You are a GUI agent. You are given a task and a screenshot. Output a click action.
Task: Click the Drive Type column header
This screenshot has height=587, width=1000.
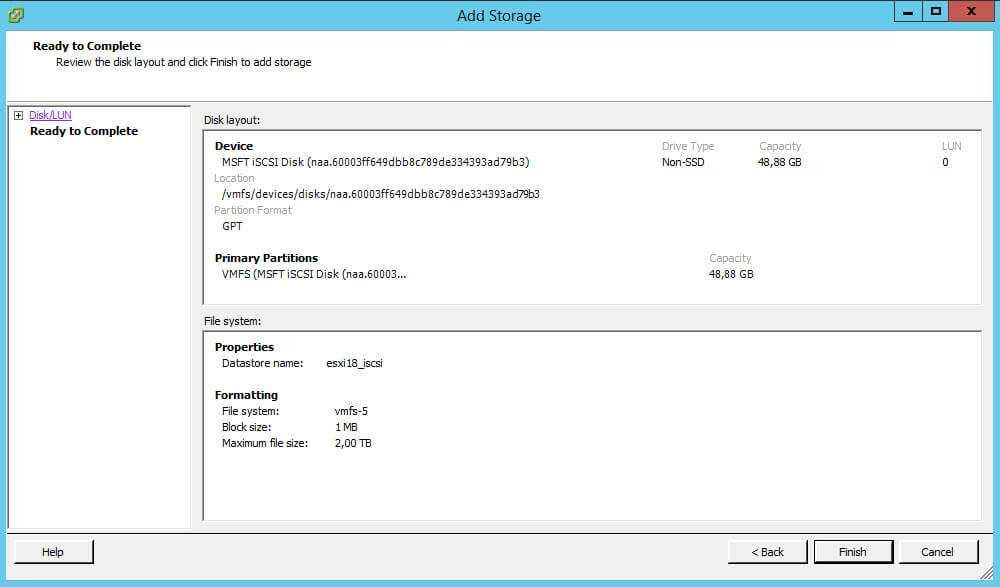pos(688,146)
